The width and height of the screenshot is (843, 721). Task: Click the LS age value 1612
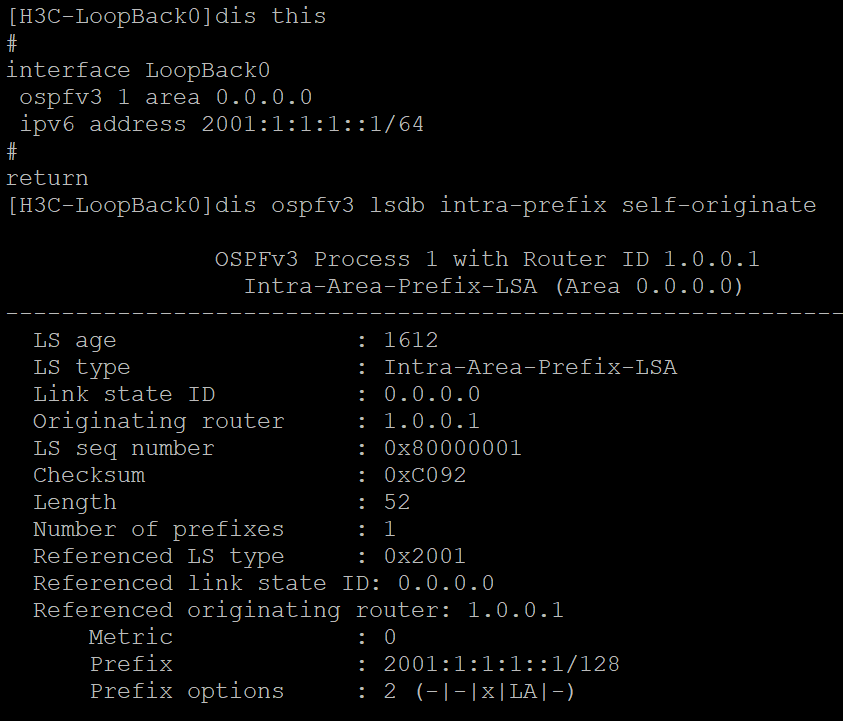tap(411, 341)
